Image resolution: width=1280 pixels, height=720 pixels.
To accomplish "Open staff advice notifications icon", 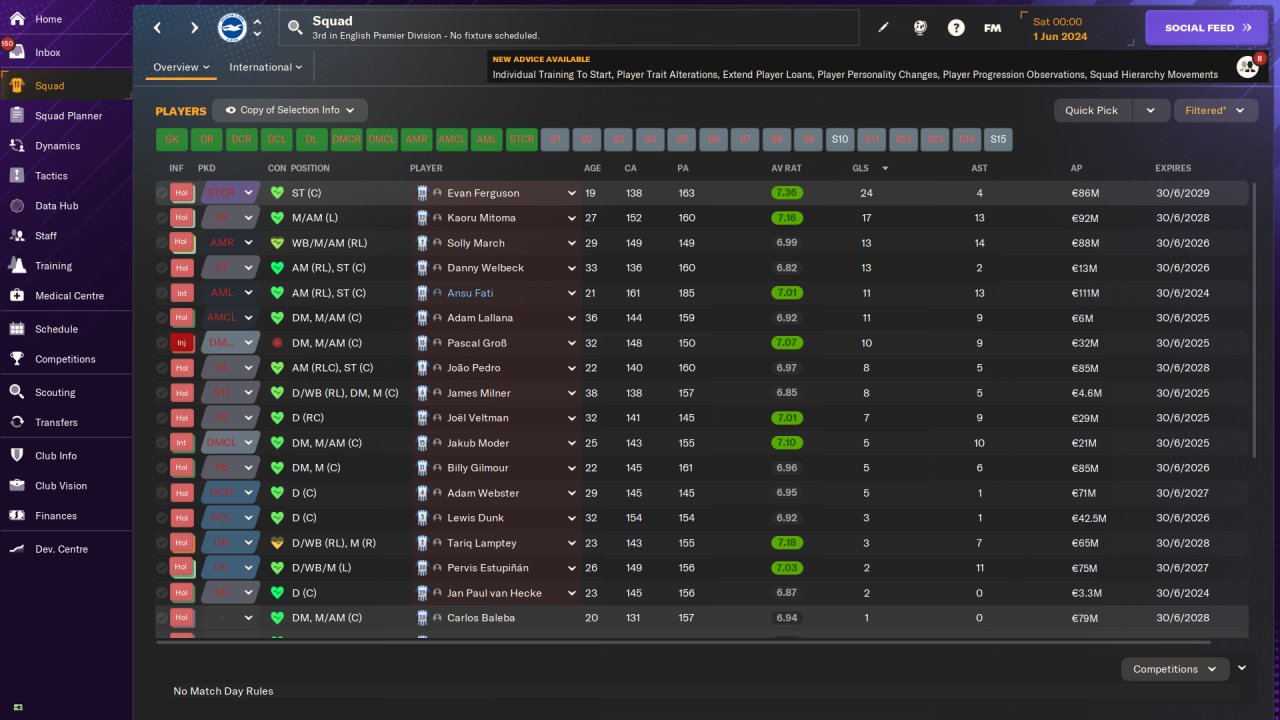I will coord(1247,66).
